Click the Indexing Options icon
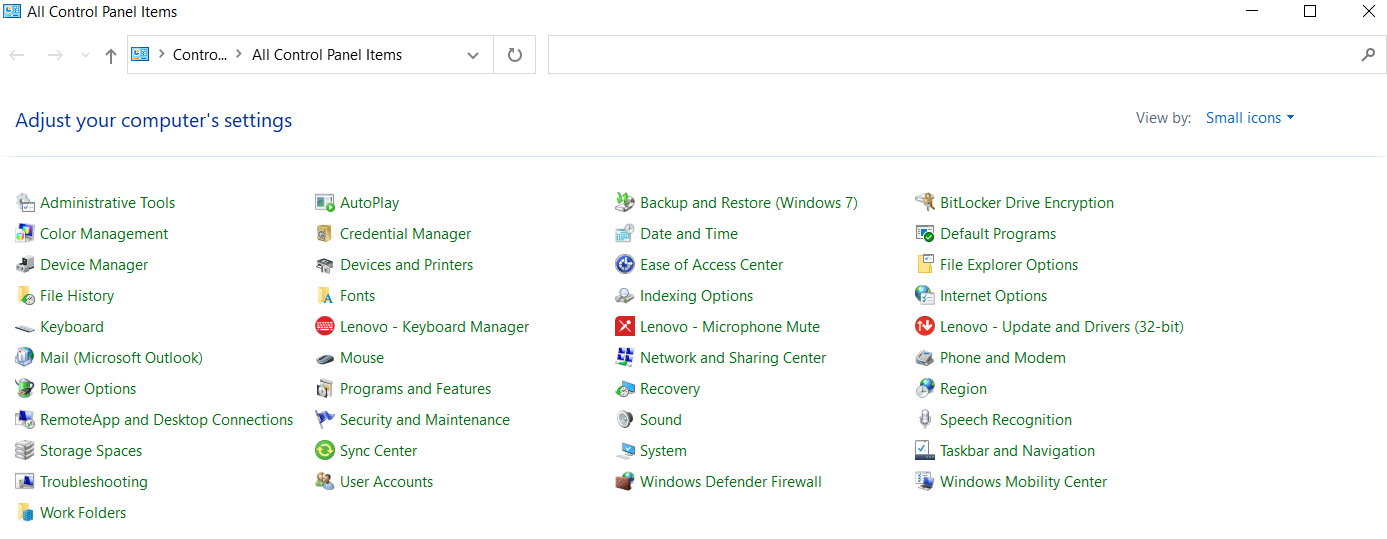 [x=624, y=296]
